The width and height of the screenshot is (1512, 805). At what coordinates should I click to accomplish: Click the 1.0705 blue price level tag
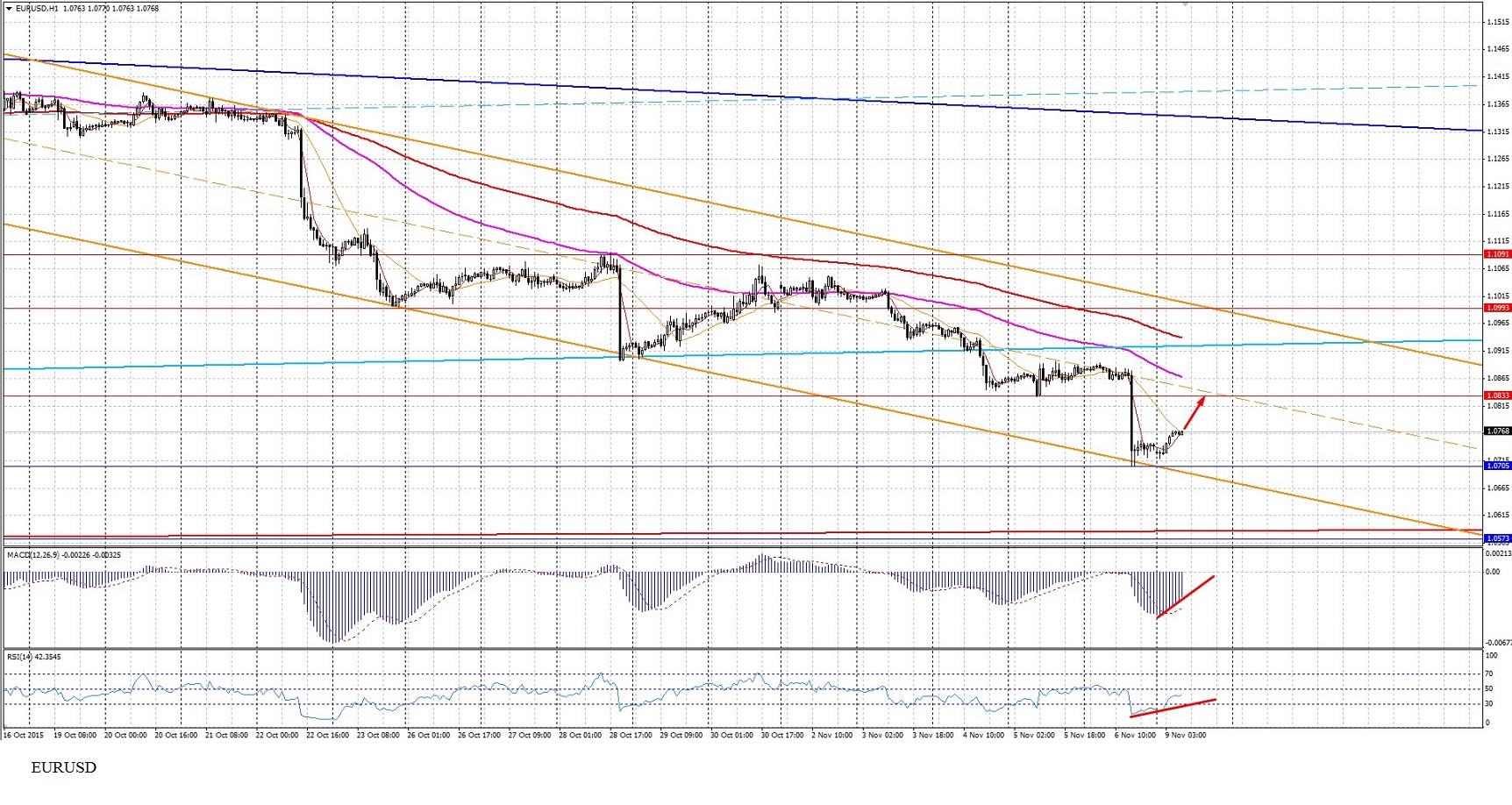pos(1497,466)
